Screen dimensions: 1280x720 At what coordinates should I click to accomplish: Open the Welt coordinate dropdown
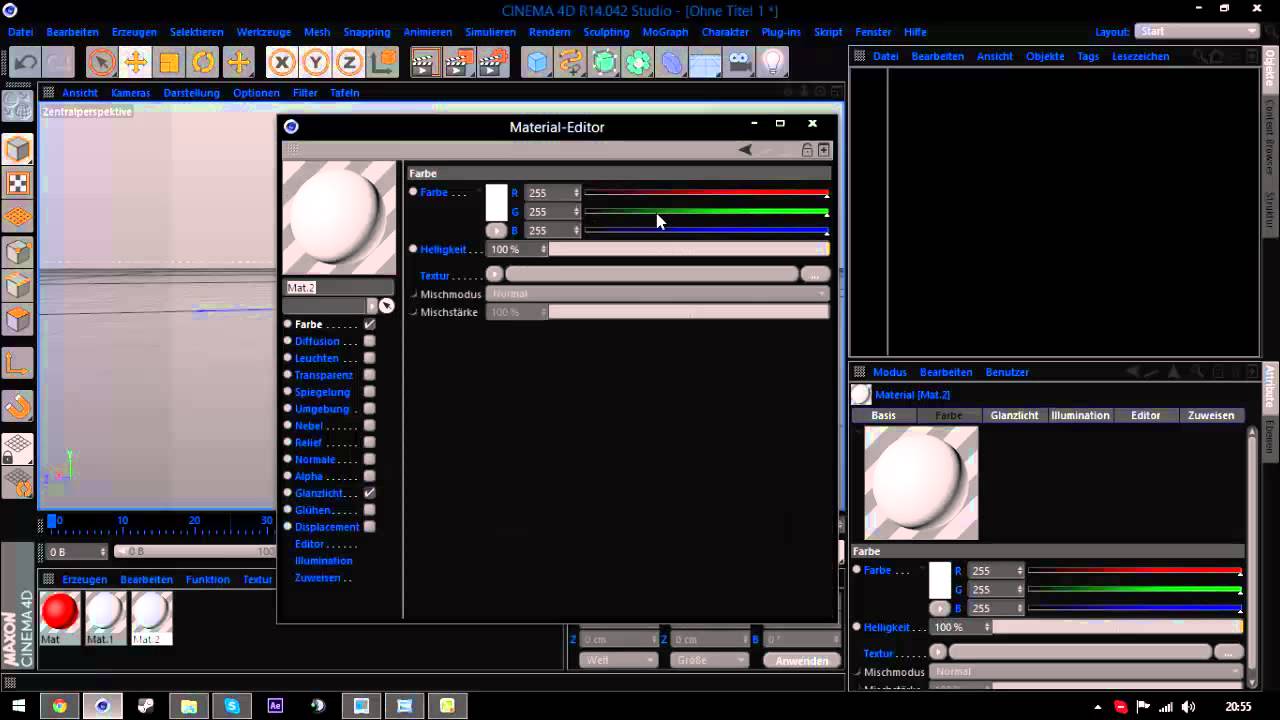tap(619, 660)
